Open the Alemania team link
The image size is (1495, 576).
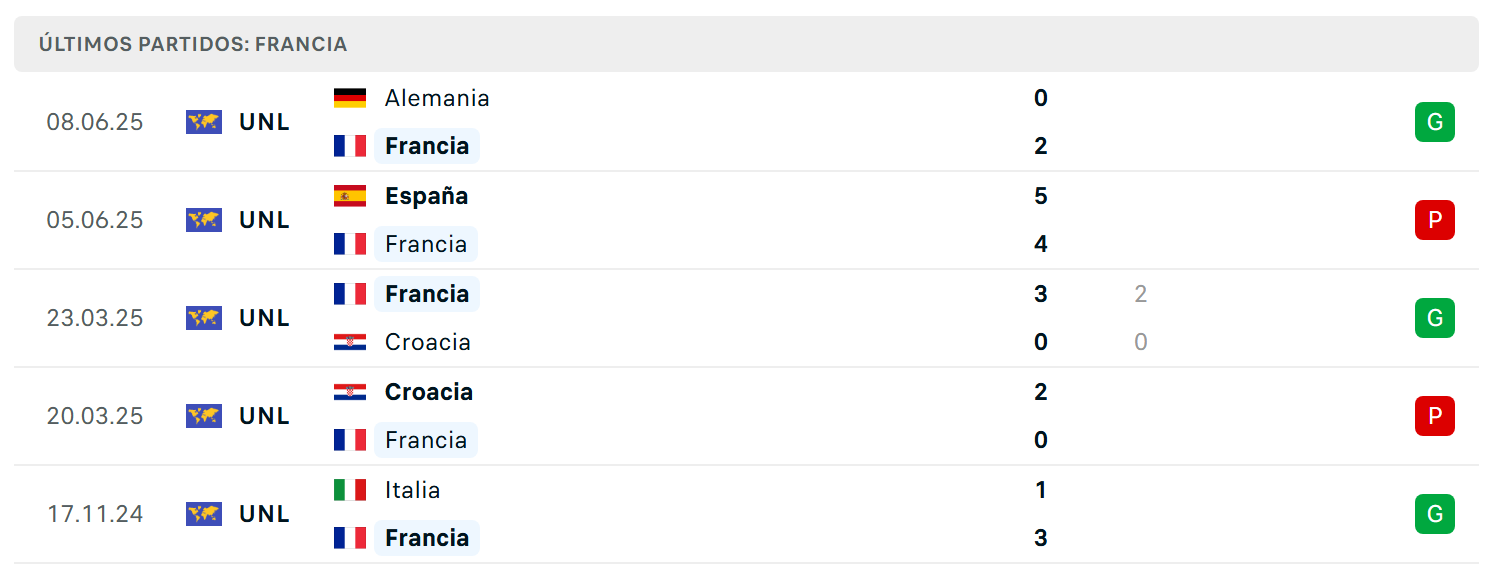coord(437,98)
